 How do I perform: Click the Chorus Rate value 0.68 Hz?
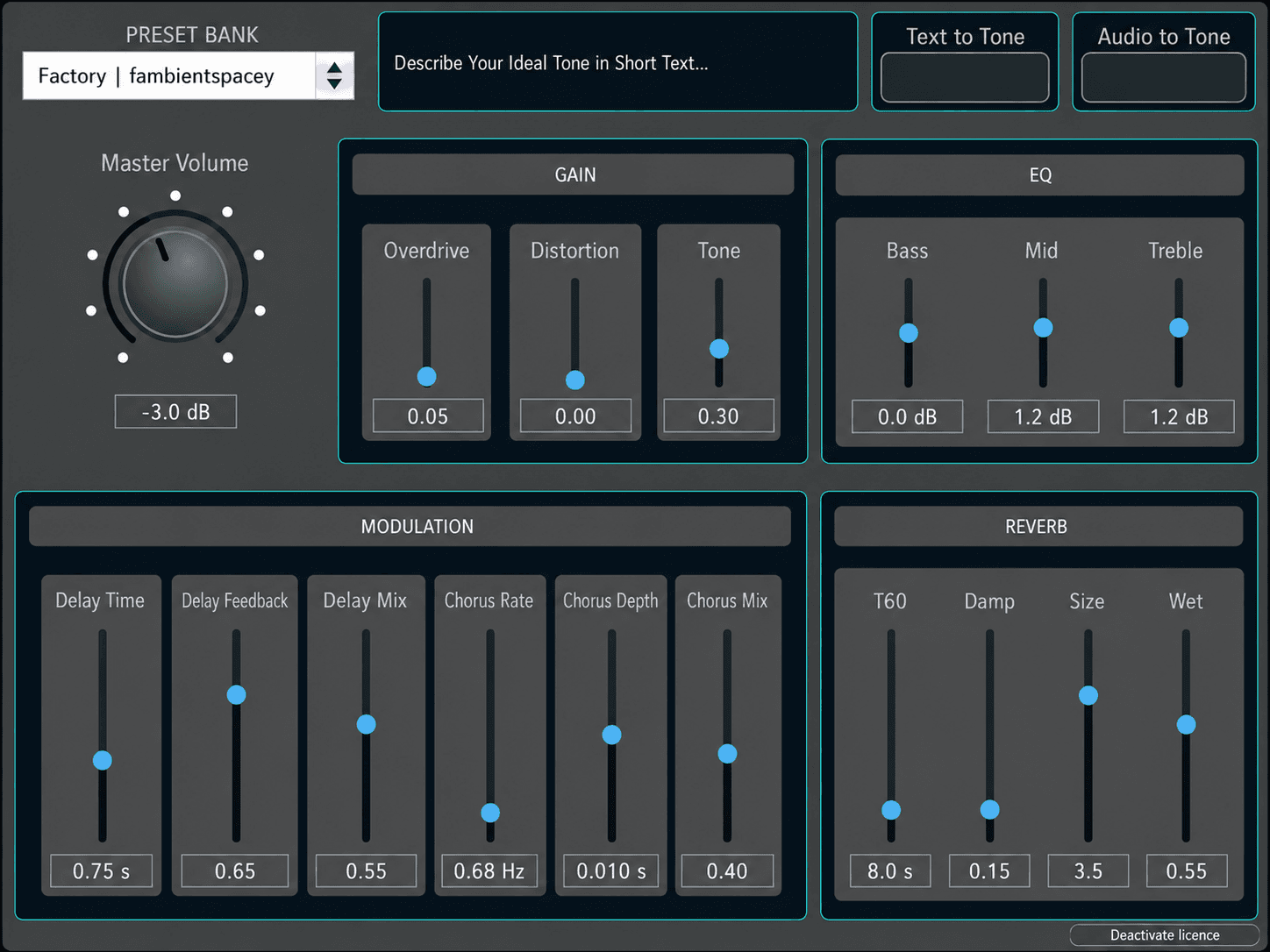489,871
